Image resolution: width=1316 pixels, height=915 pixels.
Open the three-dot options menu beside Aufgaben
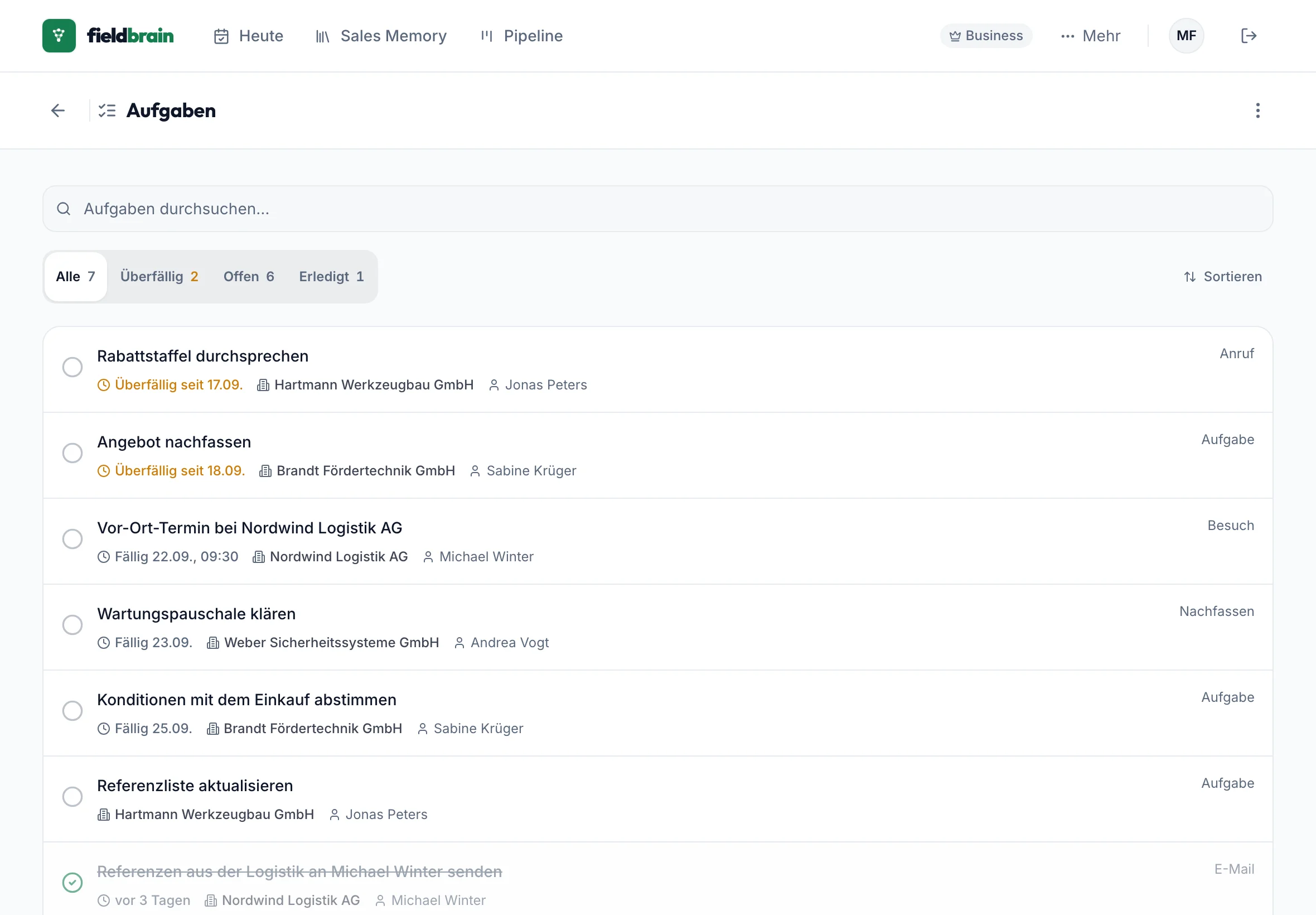coord(1257,110)
